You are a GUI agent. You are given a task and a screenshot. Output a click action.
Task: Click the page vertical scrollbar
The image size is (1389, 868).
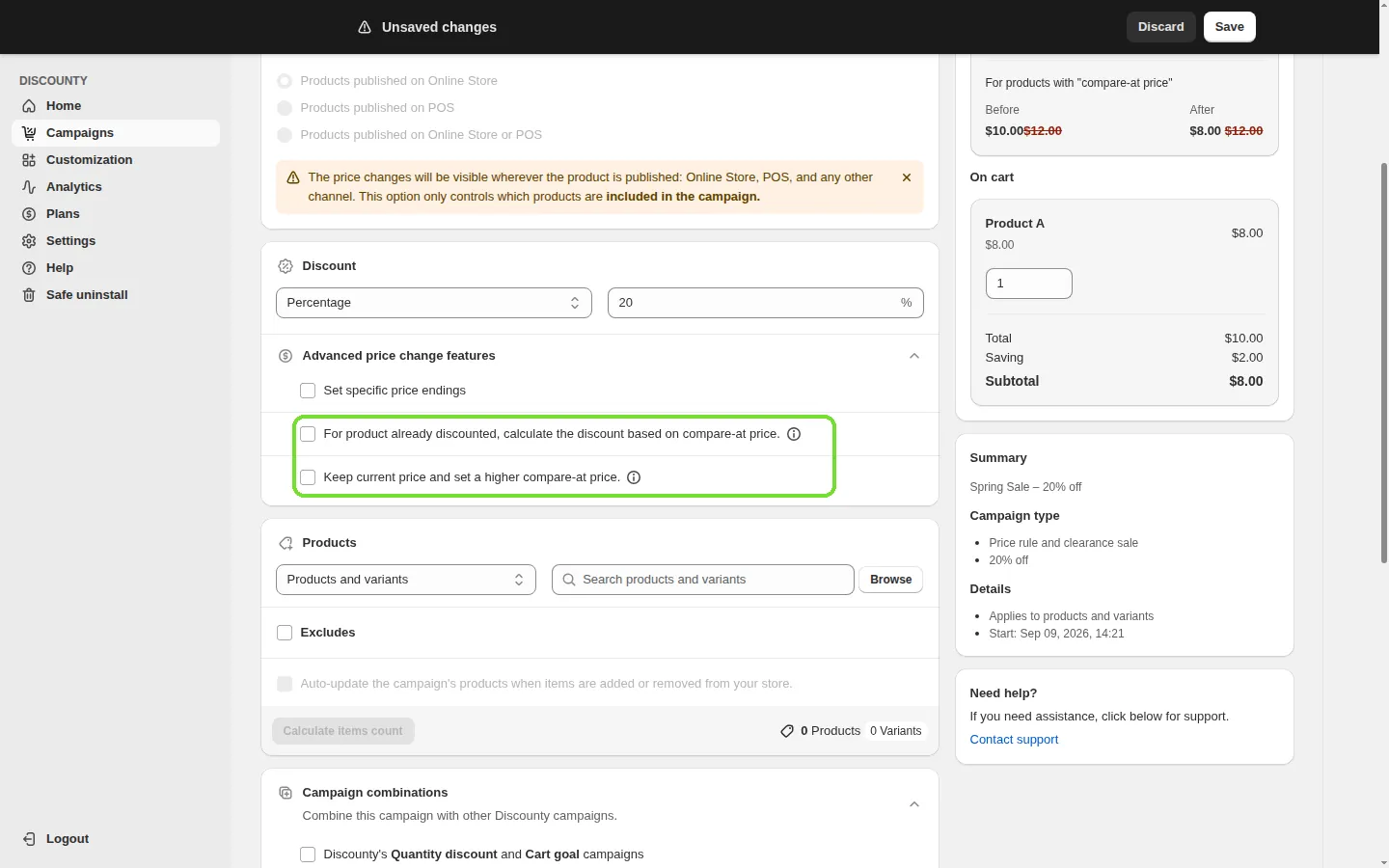[1384, 363]
